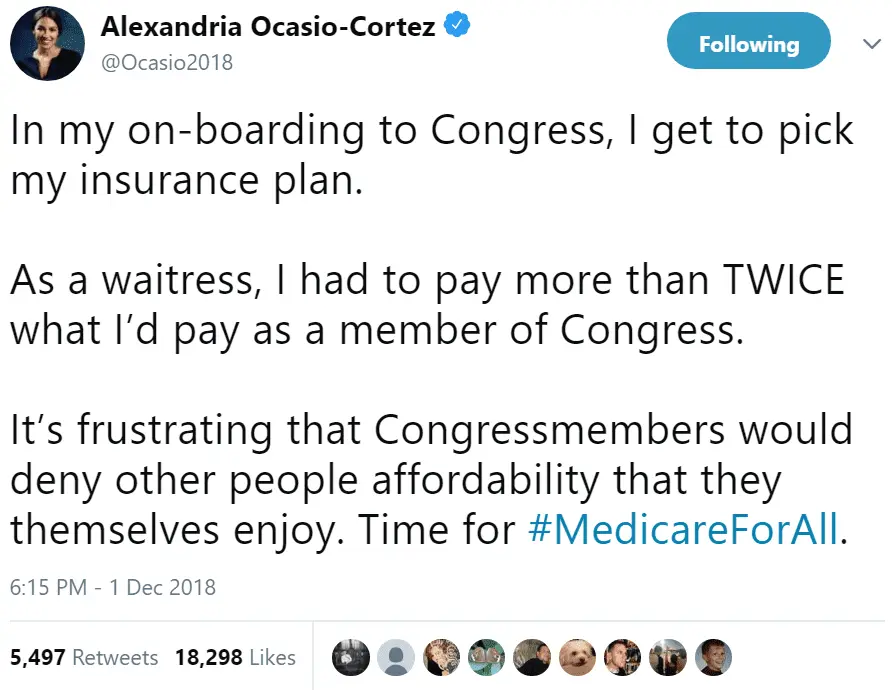
Task: Click the fifth liker avatar in the row
Action: coord(532,657)
